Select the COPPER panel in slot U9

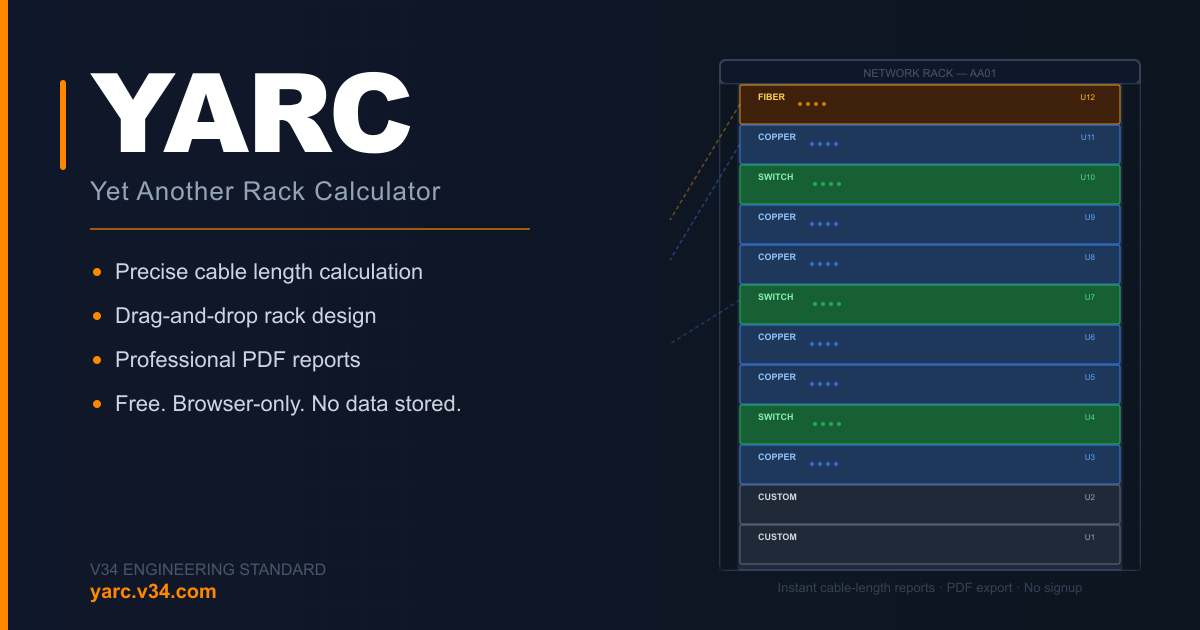pyautogui.click(x=930, y=224)
